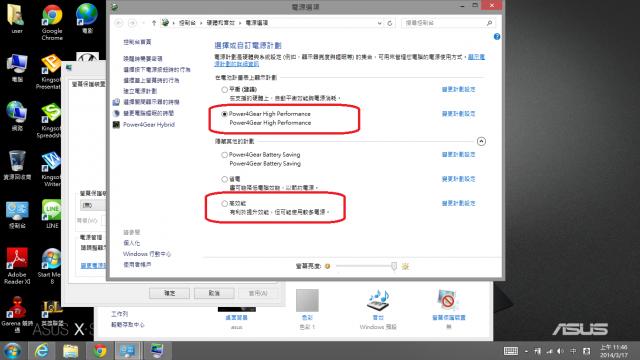Open 使用者帳戶 link in sidebar
Viewport: 640px width, 360px height.
(x=137, y=265)
